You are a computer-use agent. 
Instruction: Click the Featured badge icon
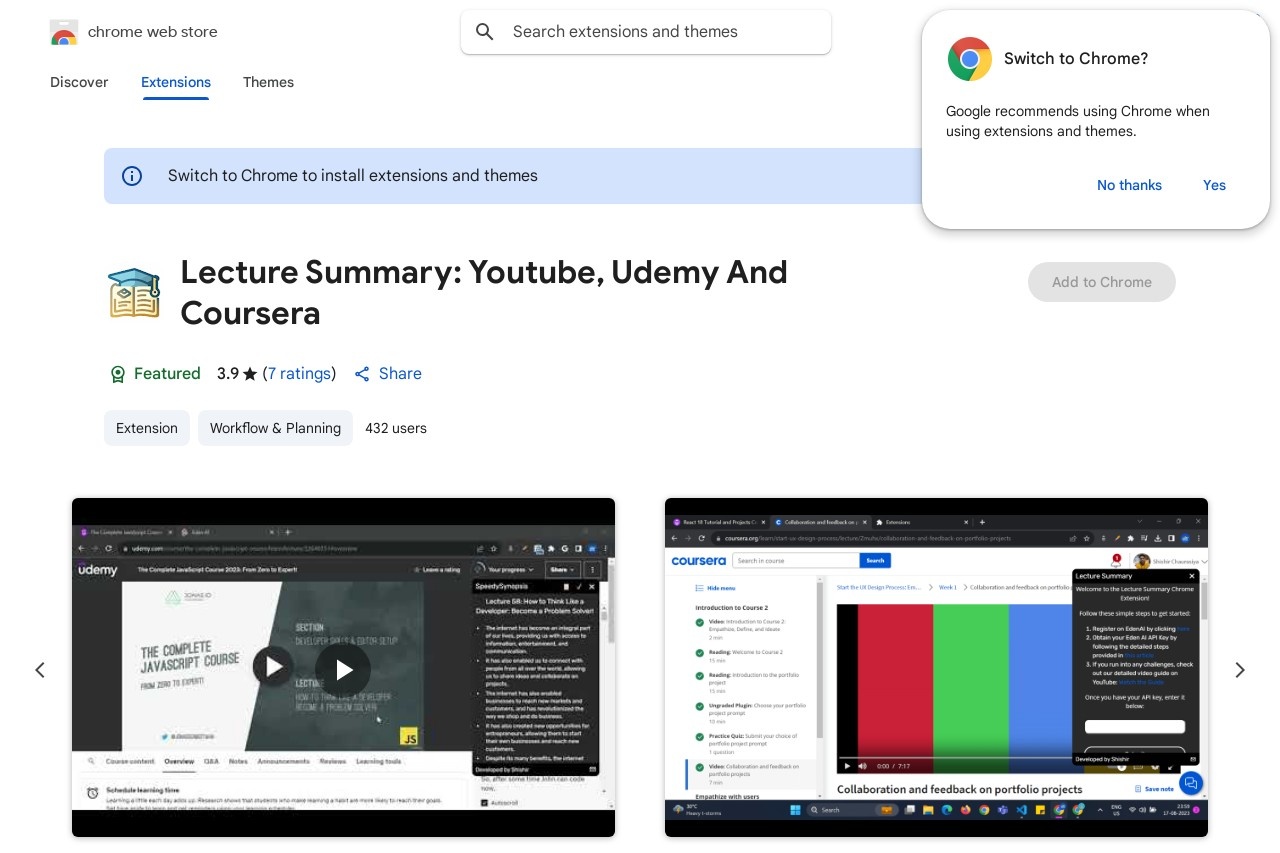click(118, 374)
